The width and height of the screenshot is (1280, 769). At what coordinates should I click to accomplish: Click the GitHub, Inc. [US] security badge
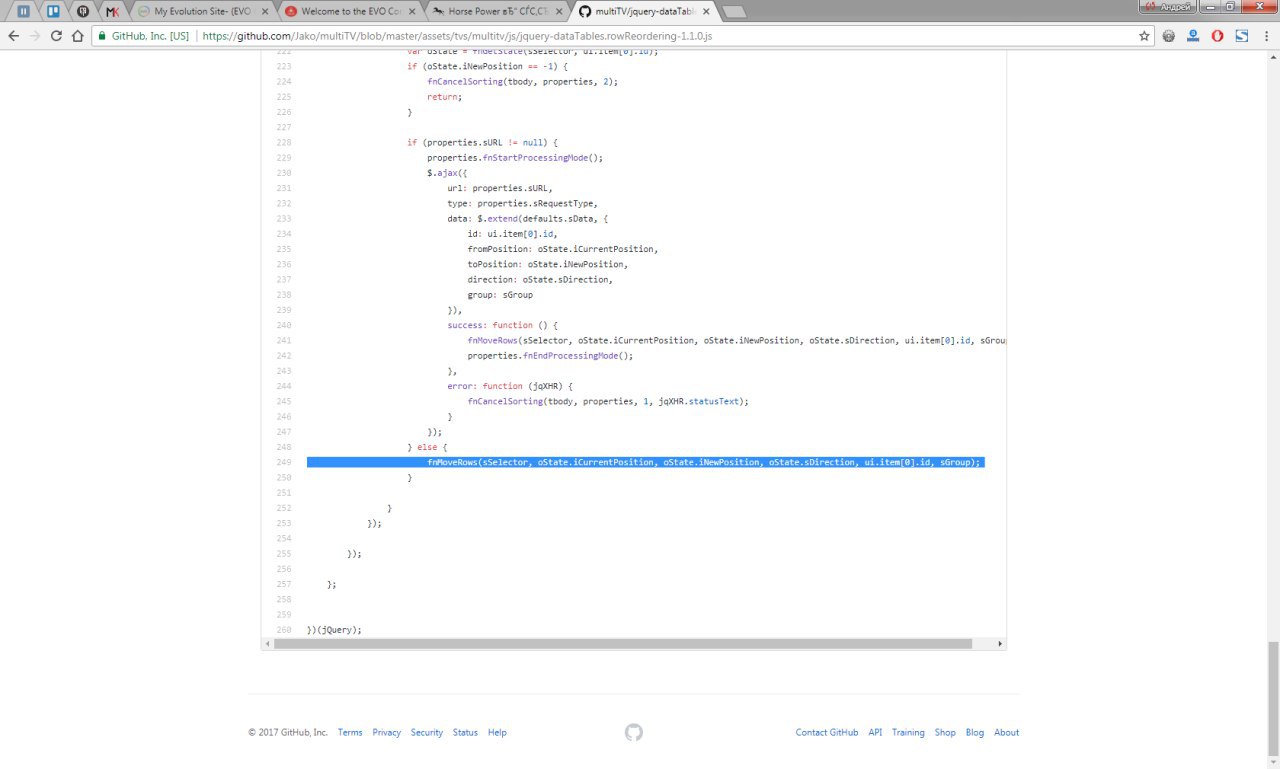(142, 36)
